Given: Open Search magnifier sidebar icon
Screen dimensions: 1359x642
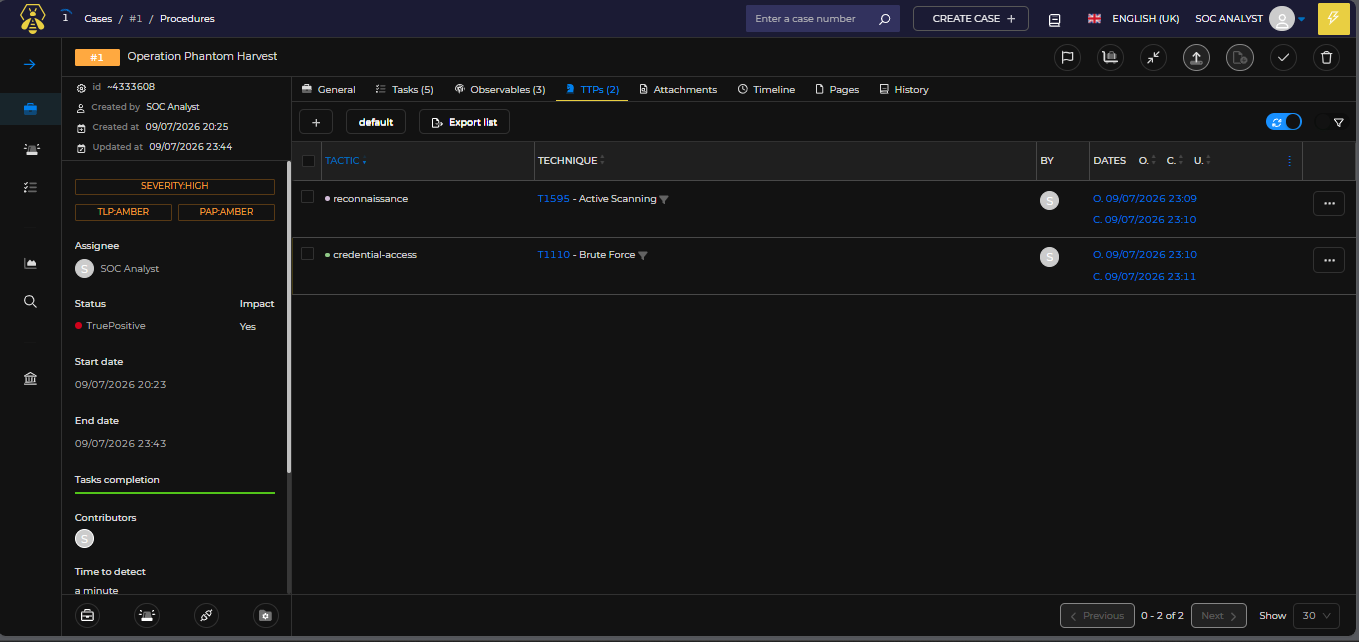Looking at the screenshot, I should coord(31,301).
